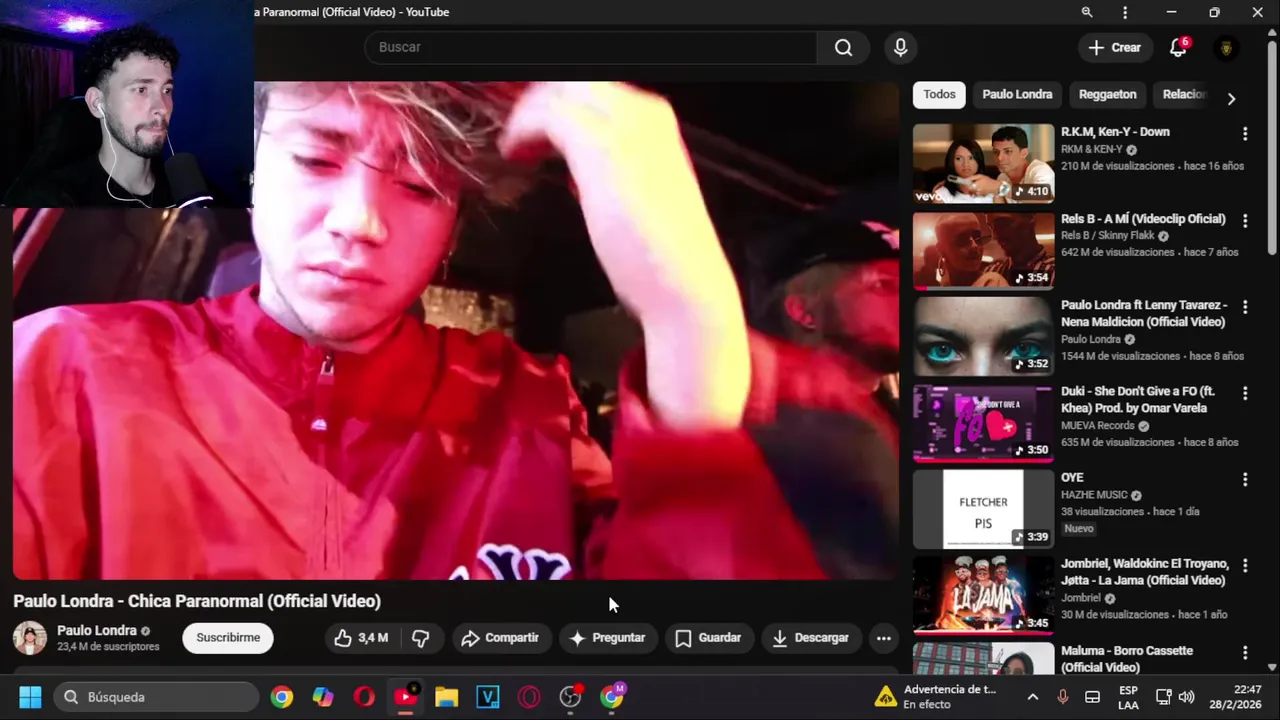Like the video with 3,4 M thumbs up

pyautogui.click(x=362, y=638)
